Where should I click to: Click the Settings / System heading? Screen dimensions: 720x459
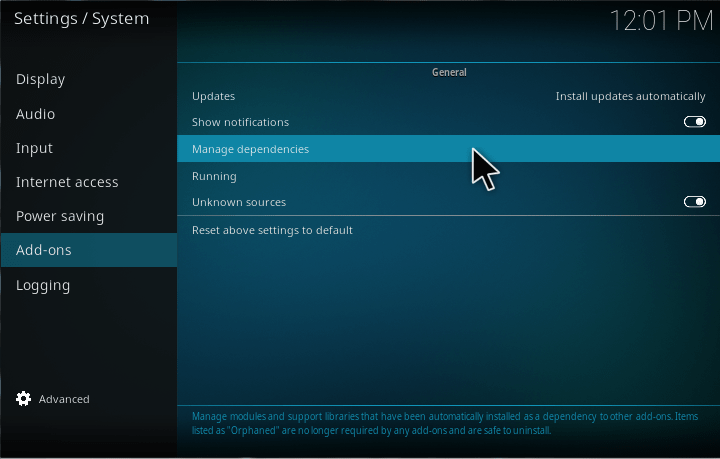(81, 19)
